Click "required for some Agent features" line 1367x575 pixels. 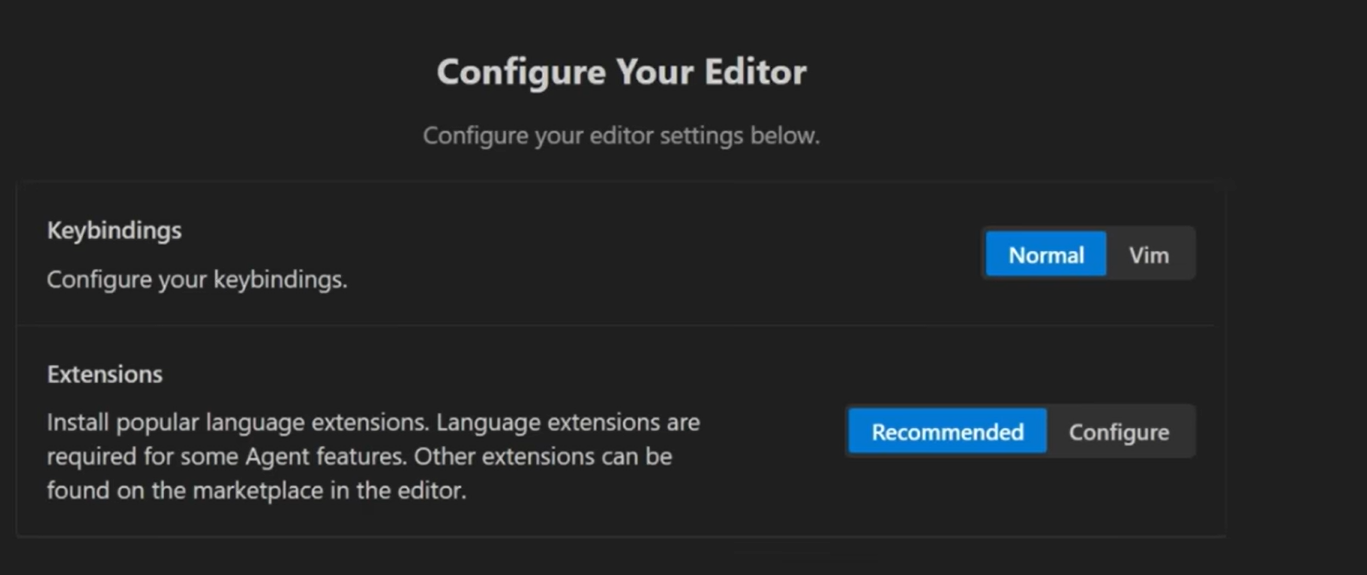coord(227,457)
